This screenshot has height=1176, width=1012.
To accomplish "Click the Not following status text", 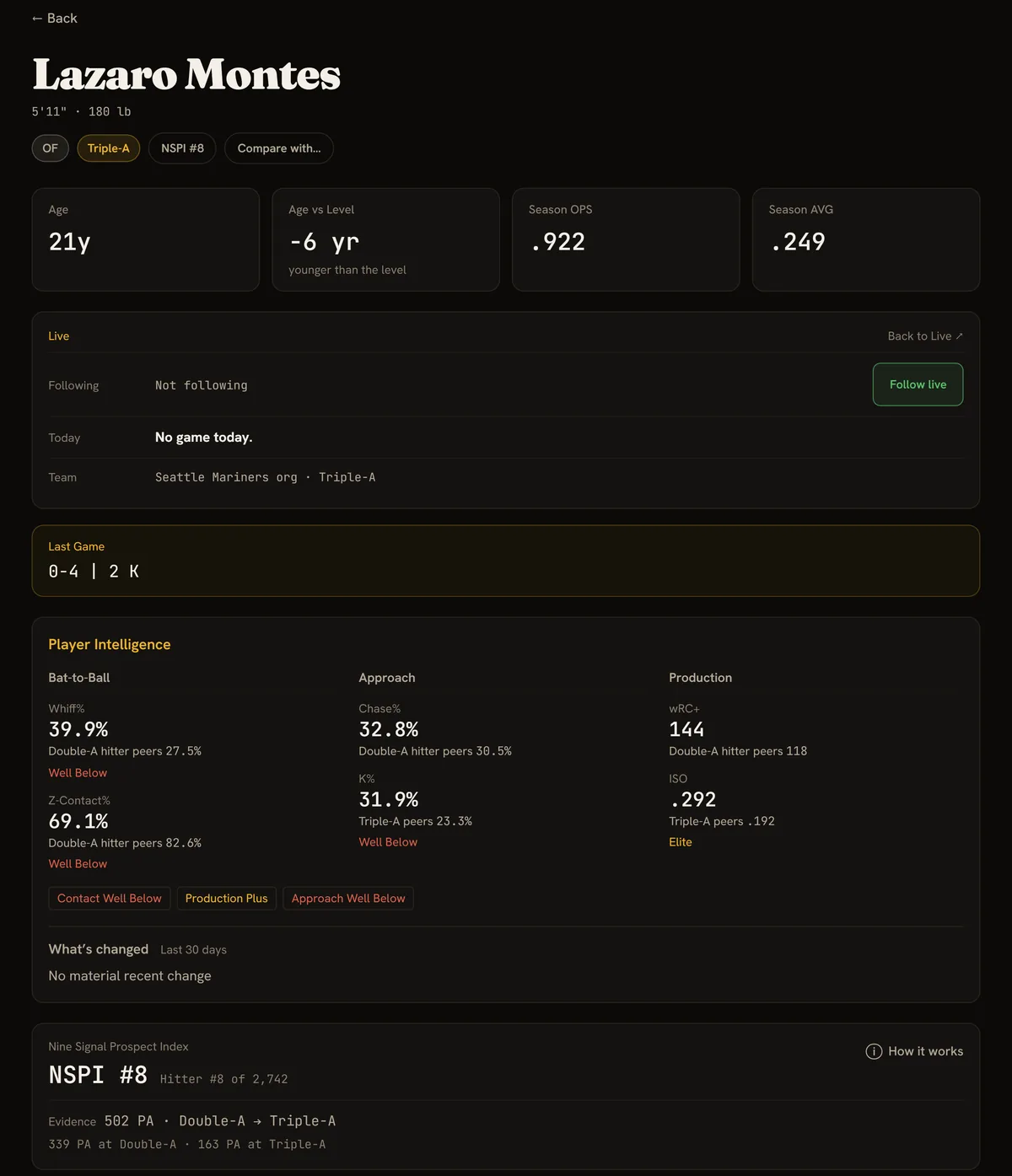I will point(202,385).
